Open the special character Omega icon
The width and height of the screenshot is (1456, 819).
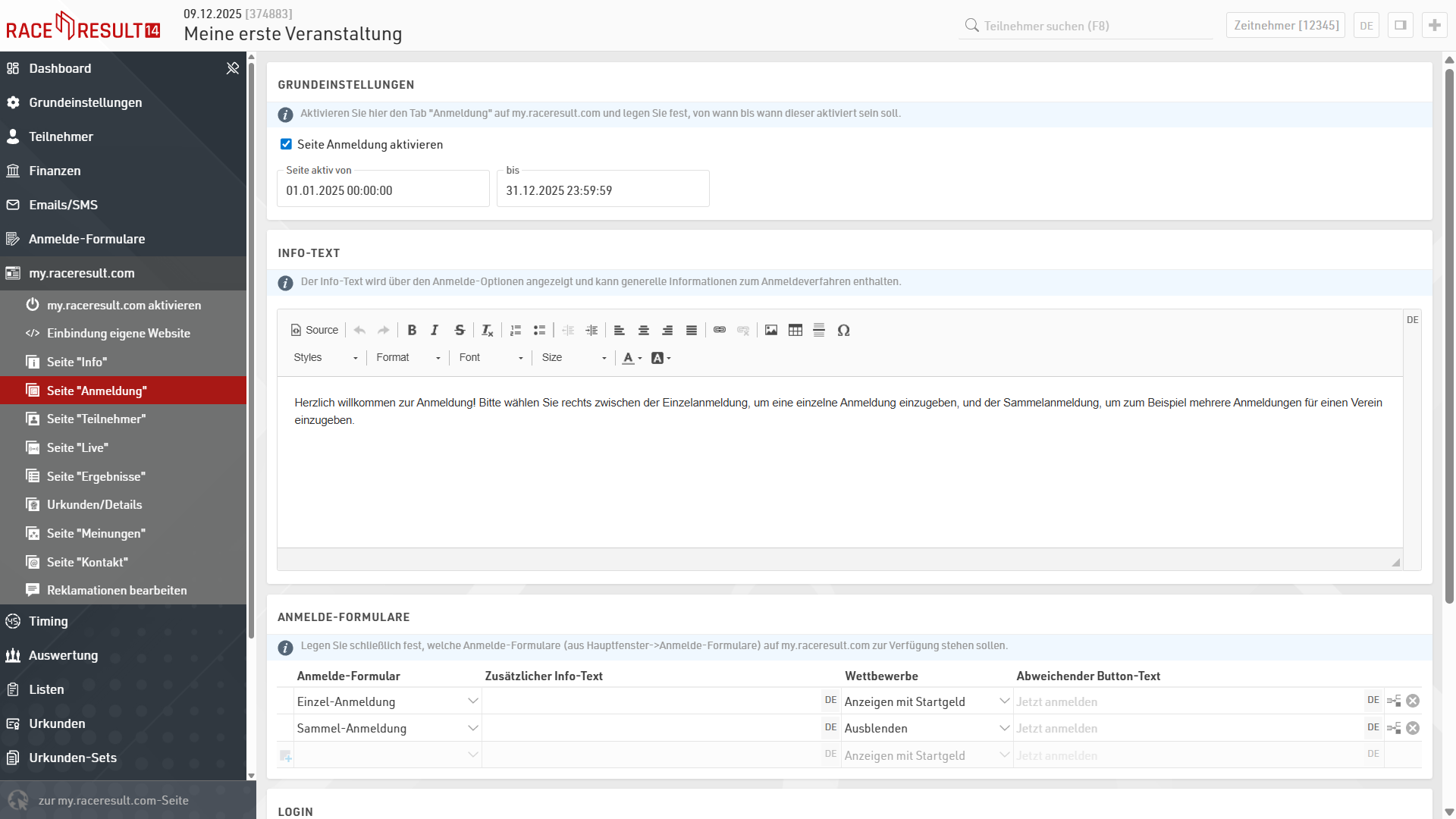843,330
